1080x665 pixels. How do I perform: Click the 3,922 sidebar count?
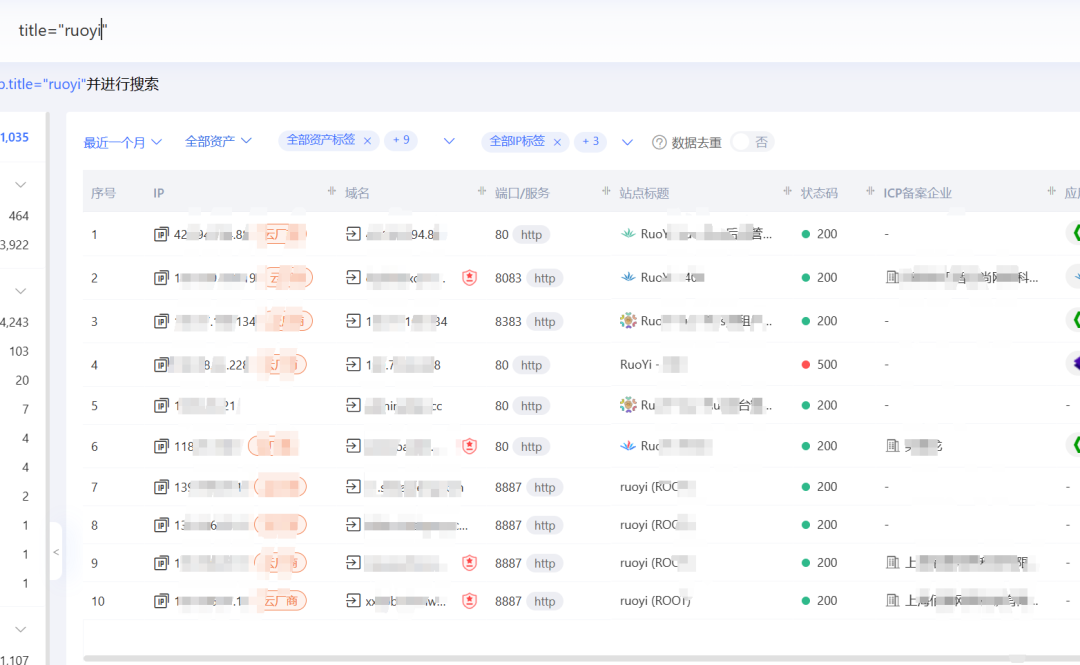click(14, 245)
